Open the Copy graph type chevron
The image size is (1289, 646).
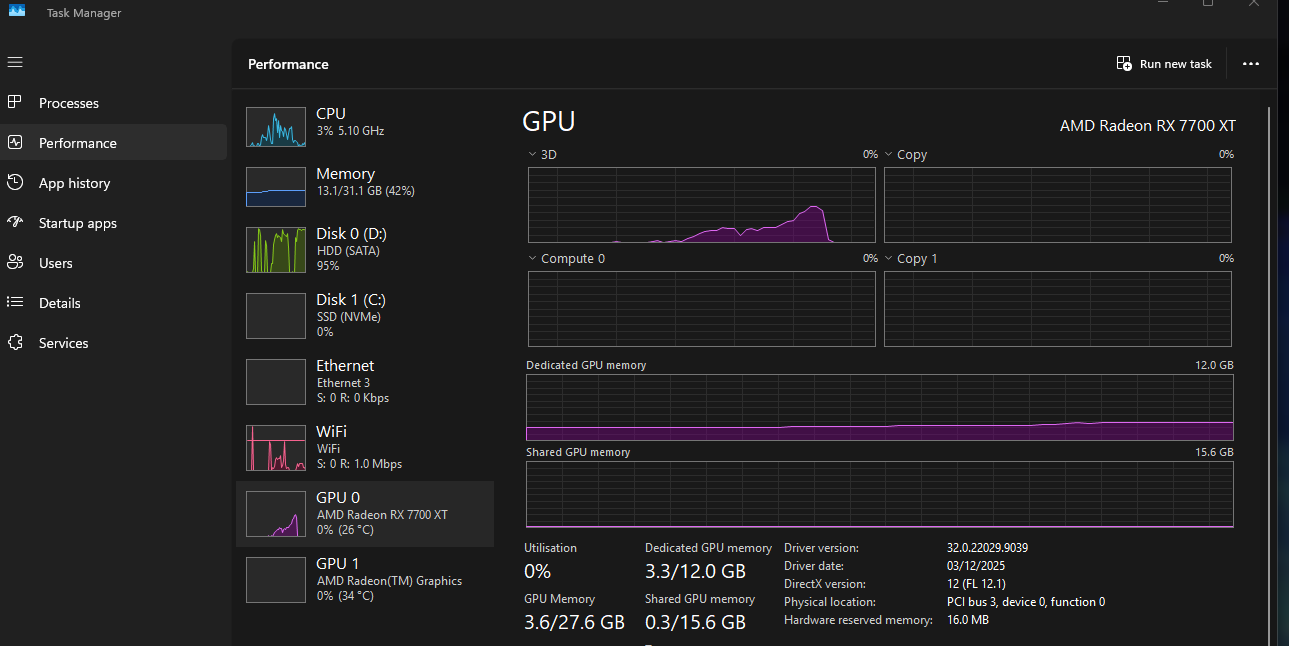tap(887, 153)
